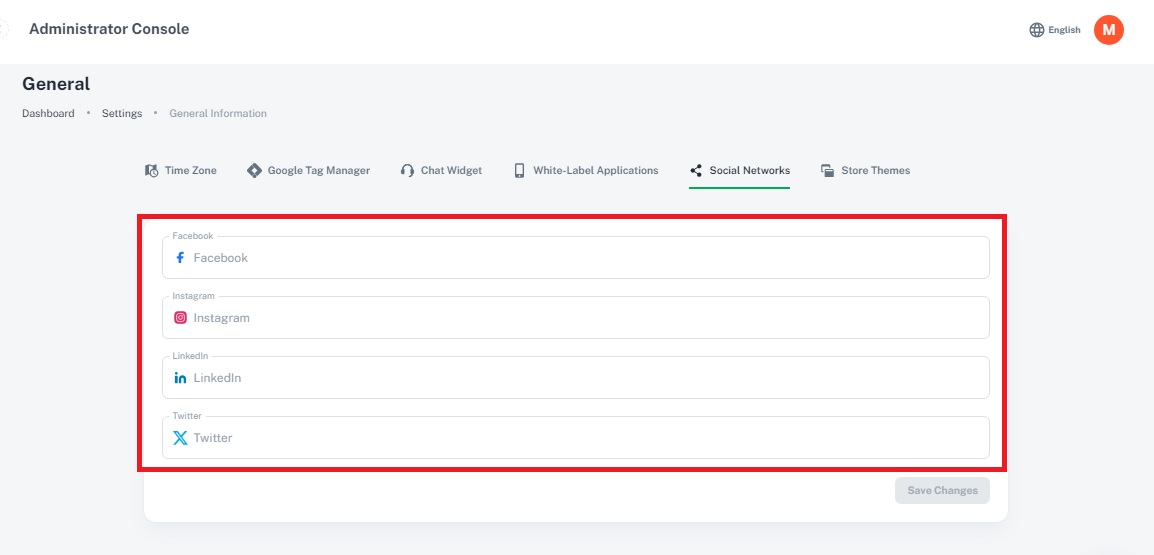Click the Facebook logo icon in the field
Viewport: 1154px width, 555px height.
coord(180,258)
